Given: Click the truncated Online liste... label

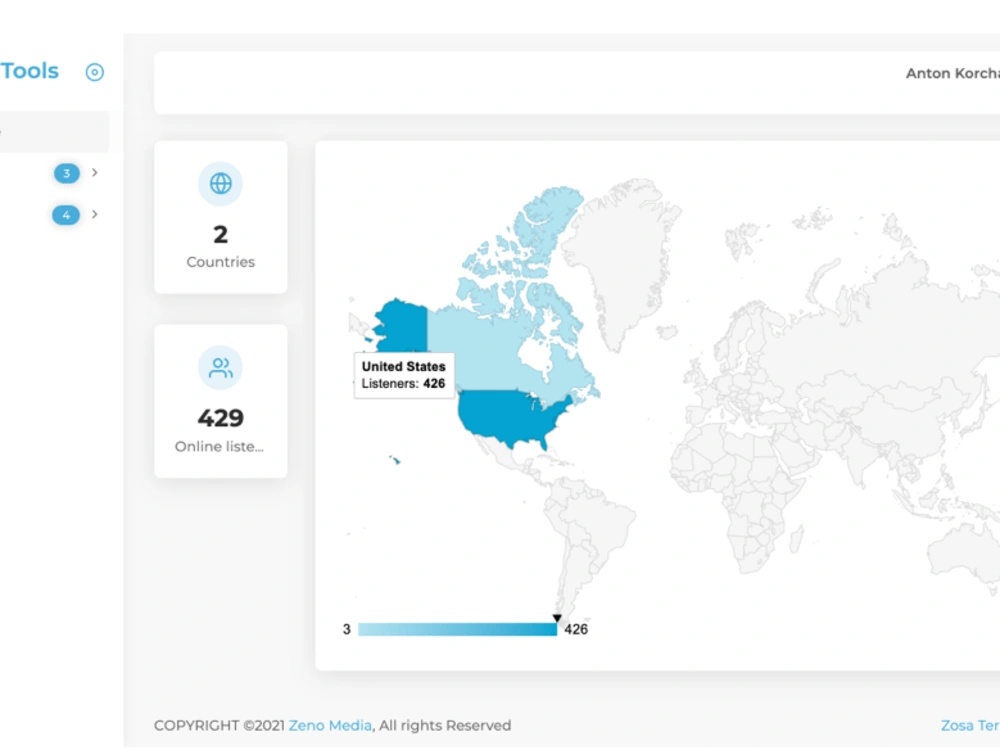Looking at the screenshot, I should [x=219, y=446].
